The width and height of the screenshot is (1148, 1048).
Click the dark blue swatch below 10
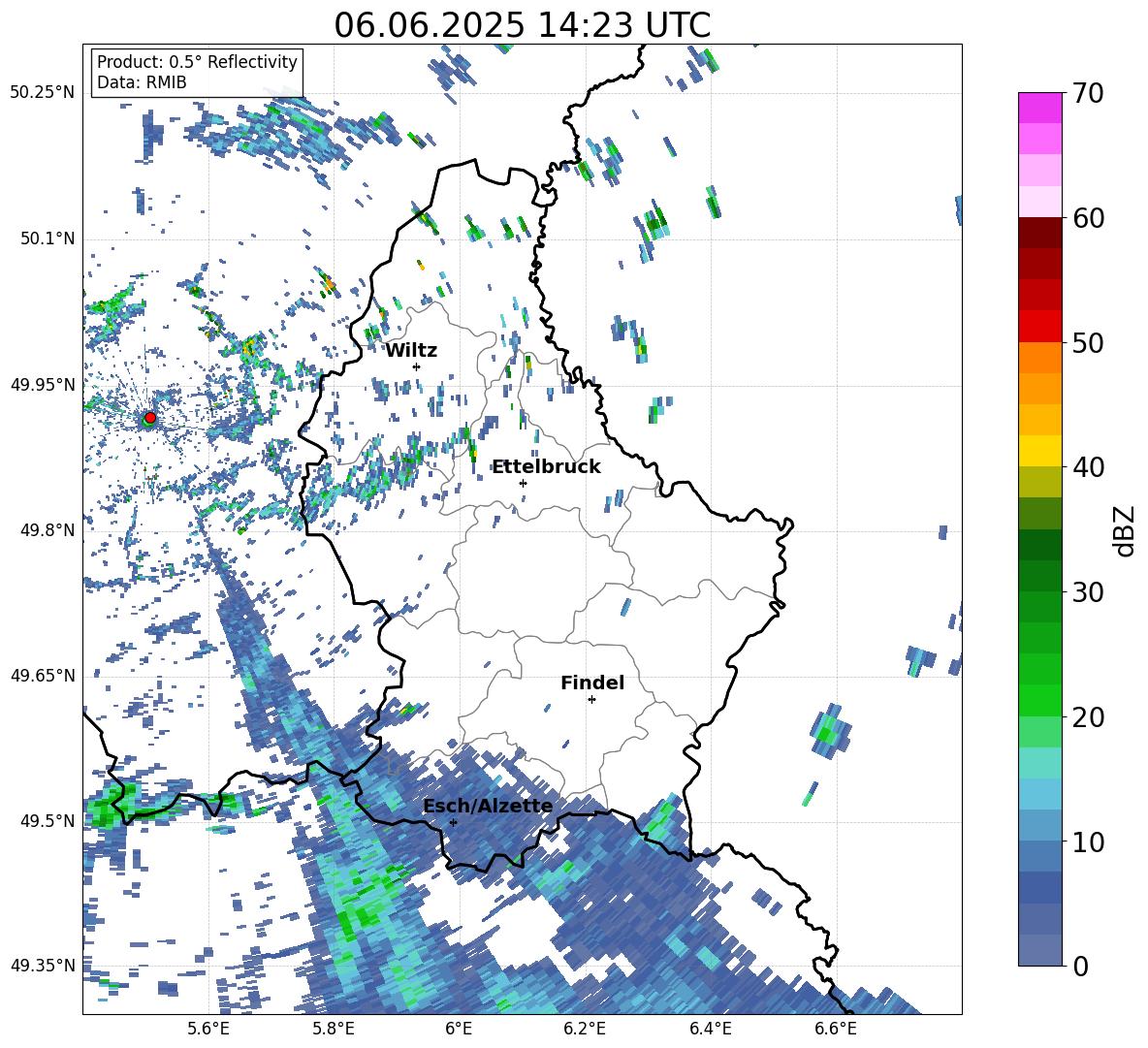pos(1040,887)
